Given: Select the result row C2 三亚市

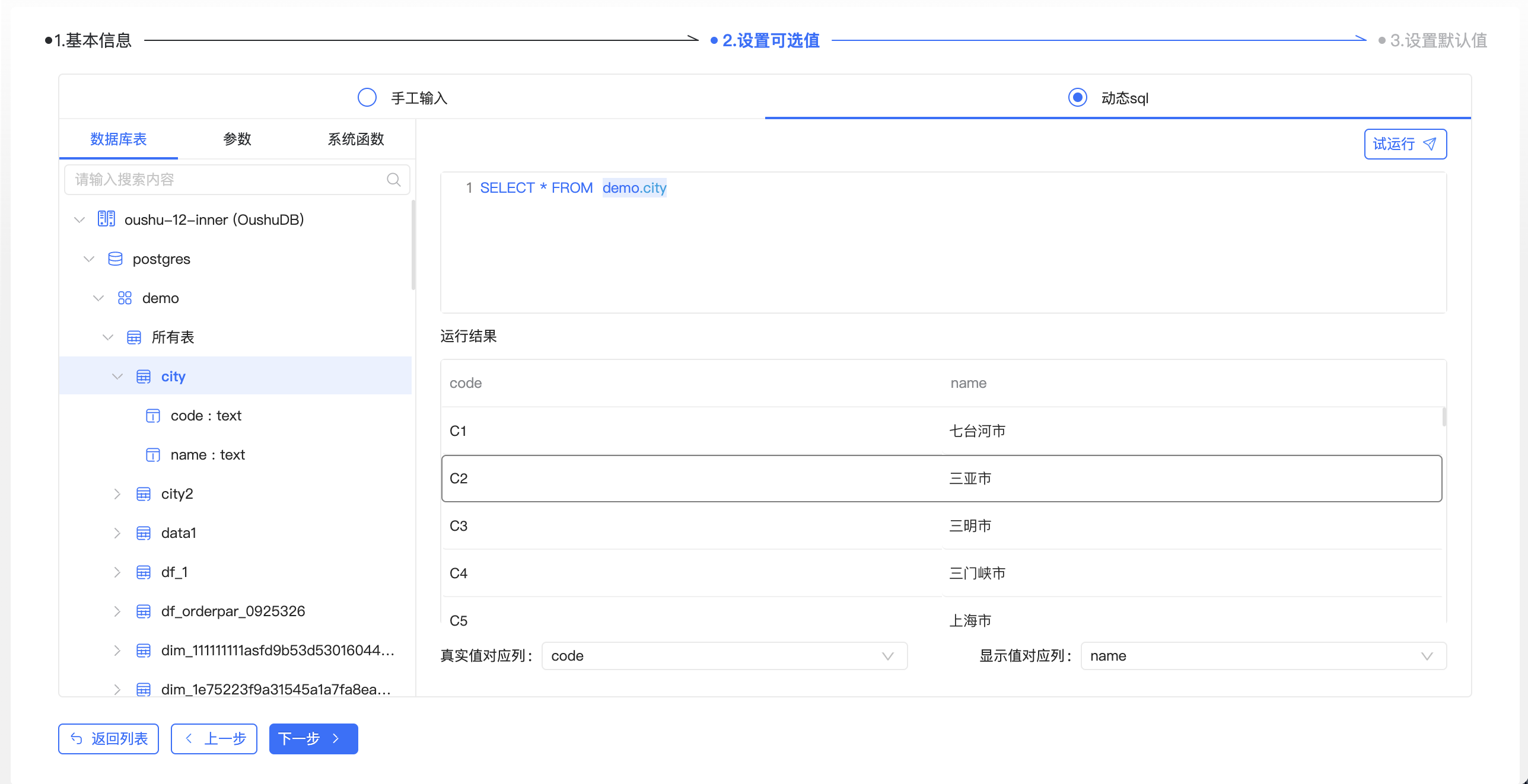Looking at the screenshot, I should point(942,479).
